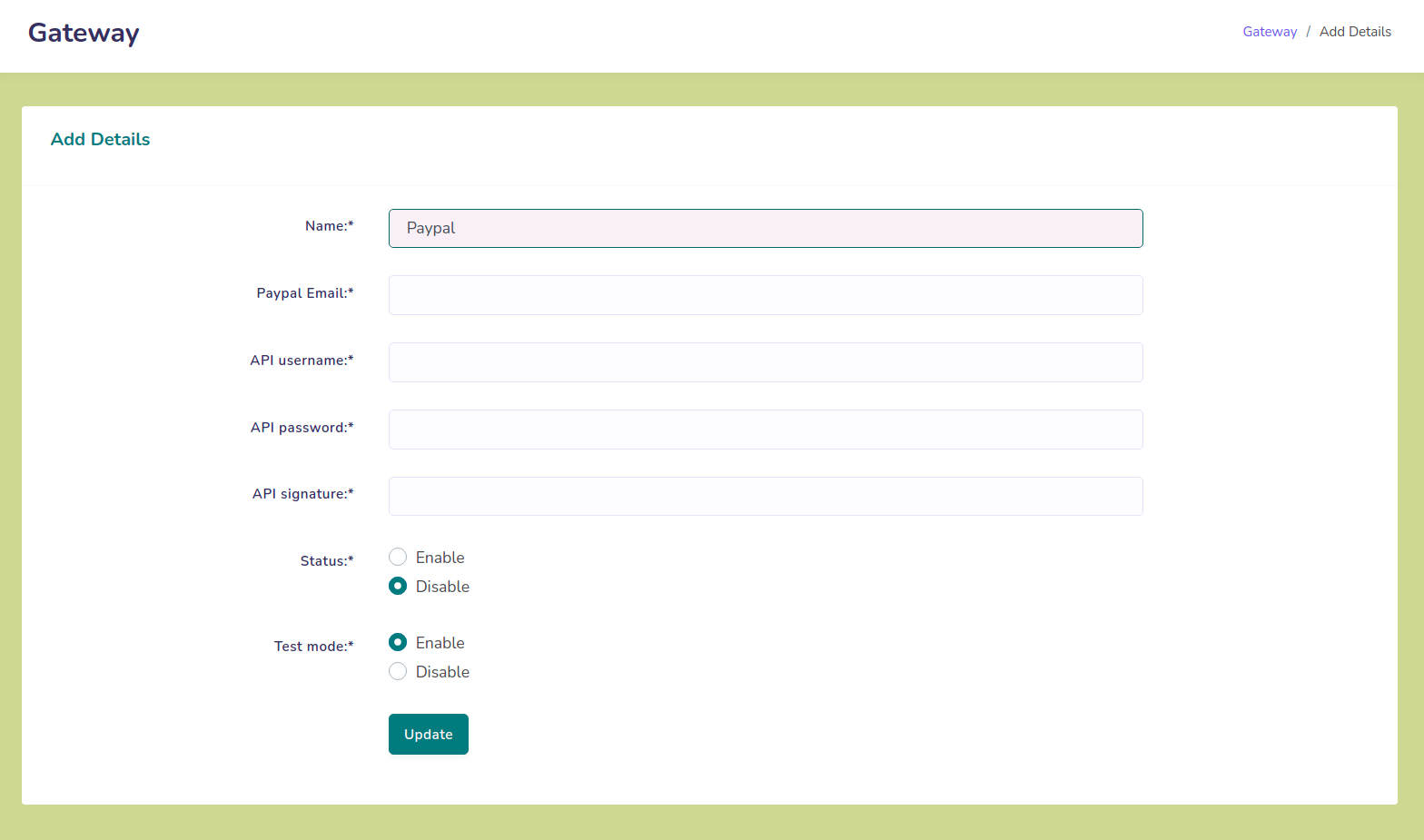
Task: Choose the Disable radio under Status
Action: coord(398,586)
